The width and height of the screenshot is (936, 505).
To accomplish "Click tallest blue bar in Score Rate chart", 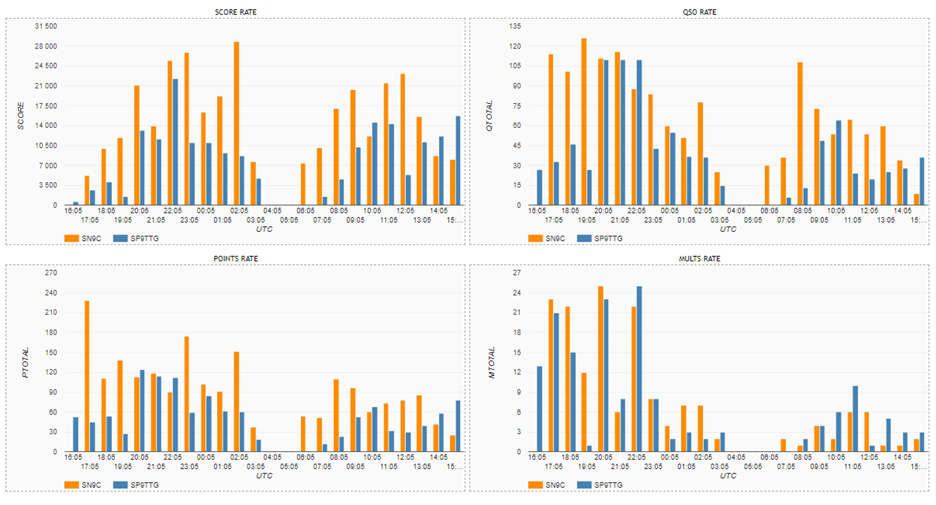I will point(176,142).
